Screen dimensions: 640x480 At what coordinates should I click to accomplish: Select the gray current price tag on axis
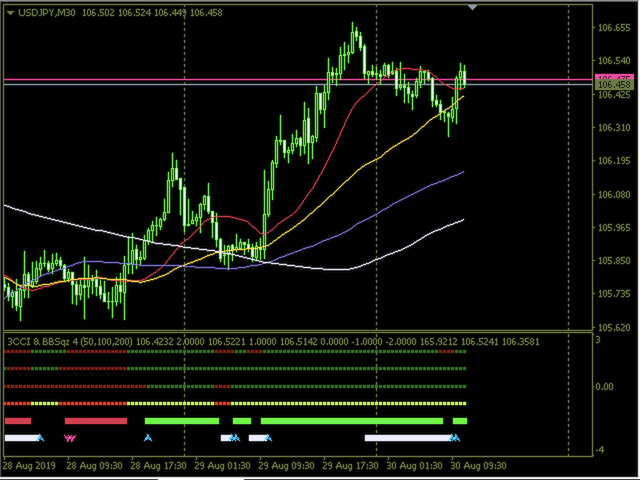point(614,85)
